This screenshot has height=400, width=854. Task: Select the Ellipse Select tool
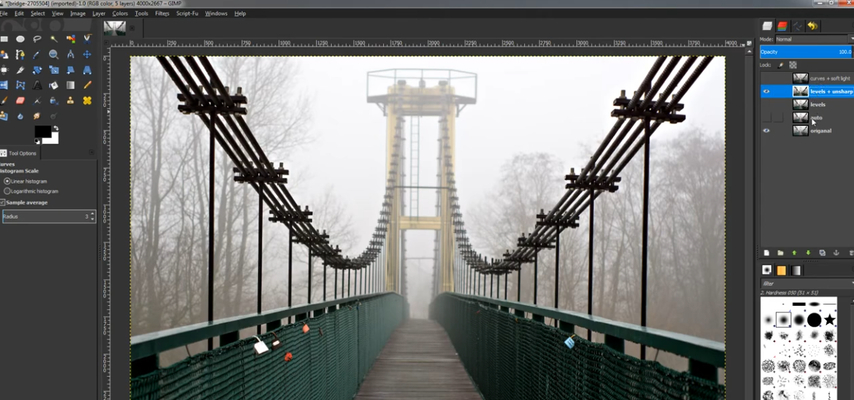pyautogui.click(x=20, y=39)
